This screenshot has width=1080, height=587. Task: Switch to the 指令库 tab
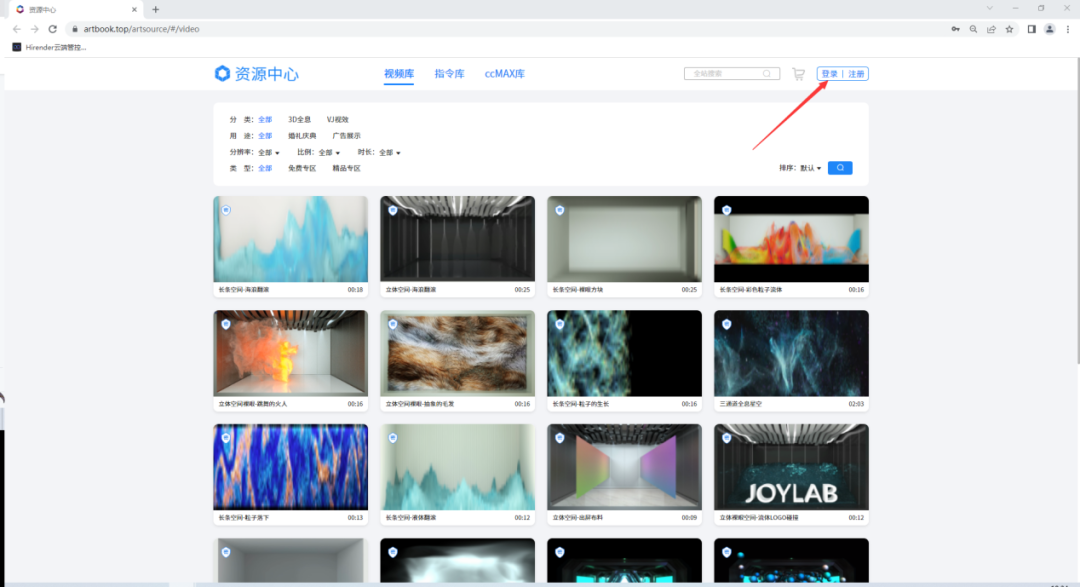[449, 74]
